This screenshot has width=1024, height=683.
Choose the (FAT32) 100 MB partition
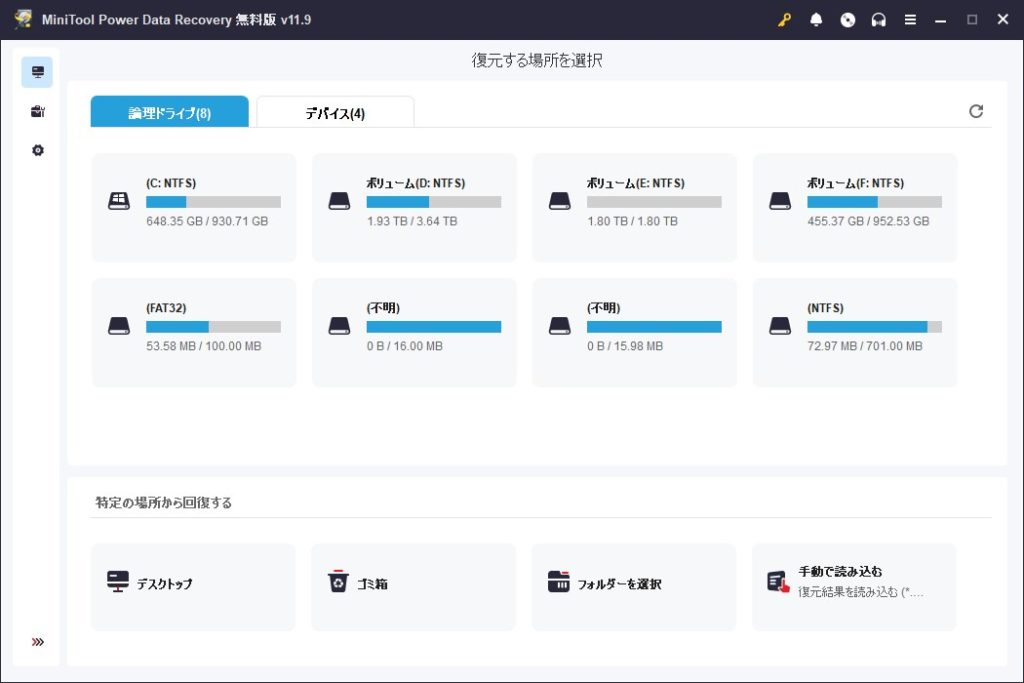pyautogui.click(x=194, y=332)
